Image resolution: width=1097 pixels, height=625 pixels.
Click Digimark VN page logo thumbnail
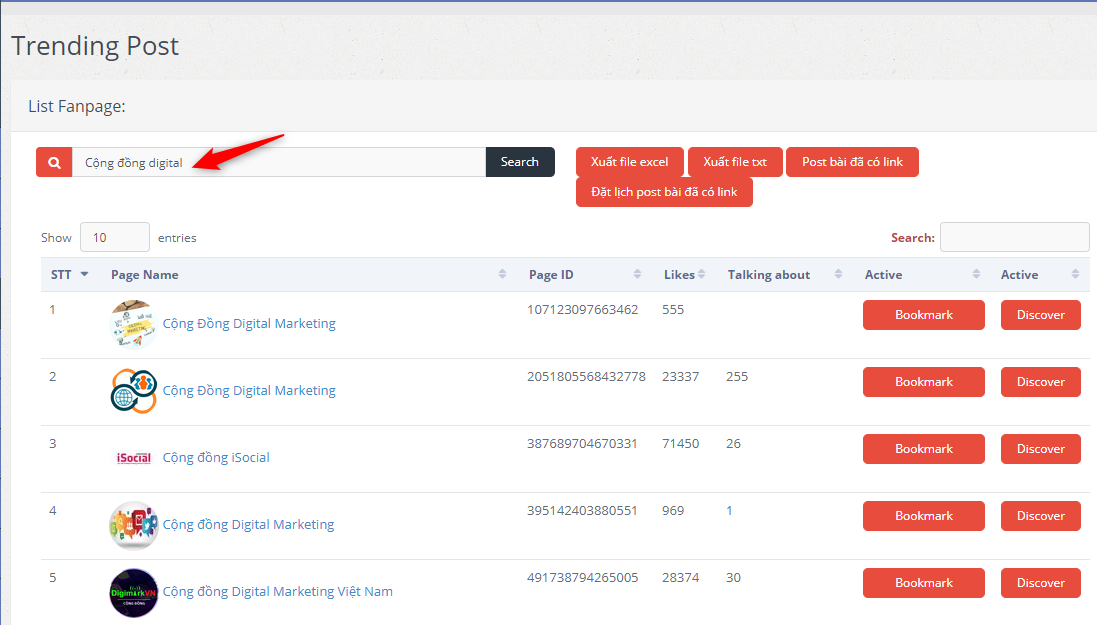(x=133, y=592)
